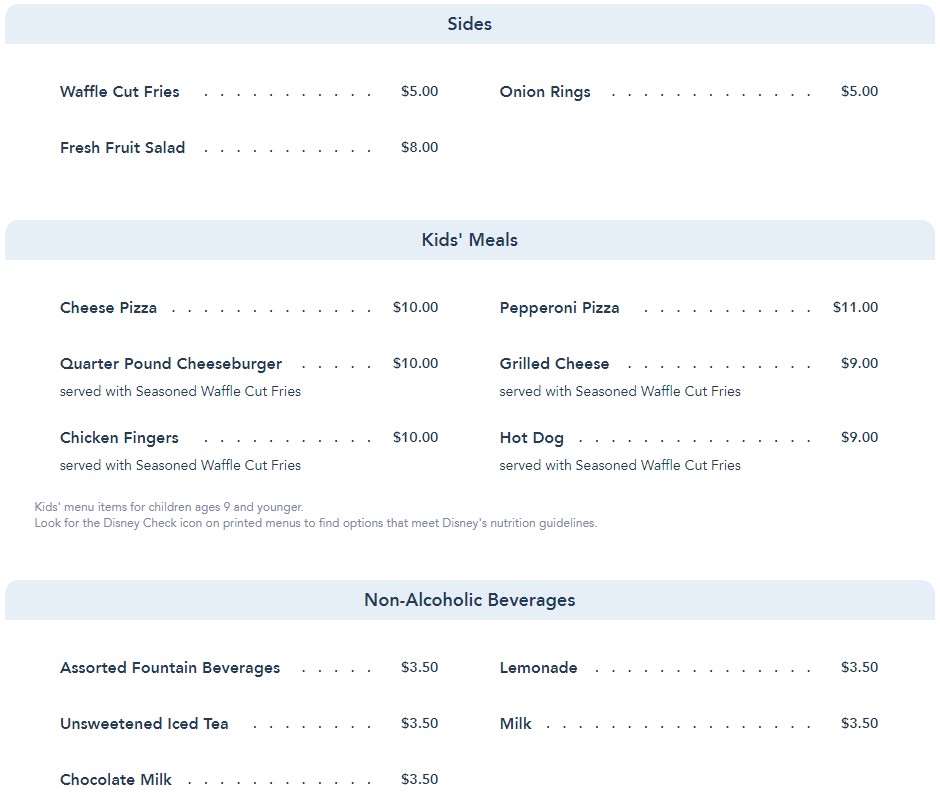Click Quarter Pound Cheeseburger
Image resolution: width=940 pixels, height=810 pixels.
click(x=171, y=364)
